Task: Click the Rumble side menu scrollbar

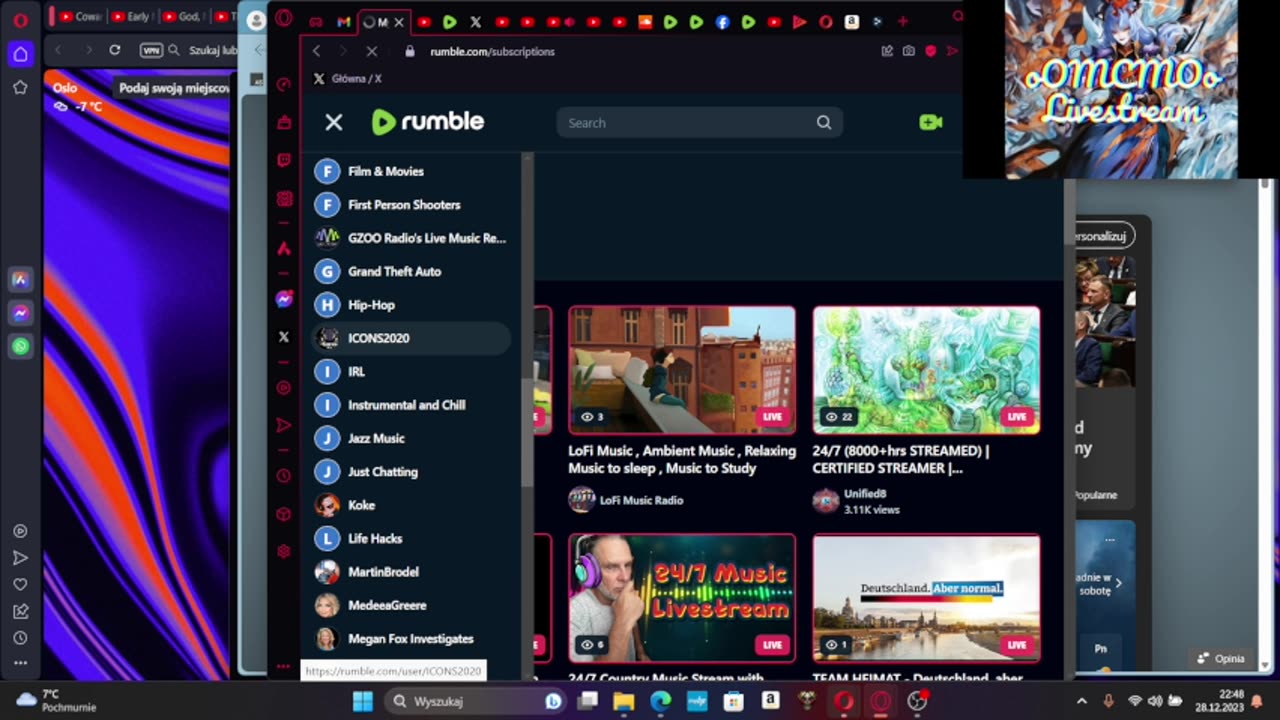Action: pos(527,430)
